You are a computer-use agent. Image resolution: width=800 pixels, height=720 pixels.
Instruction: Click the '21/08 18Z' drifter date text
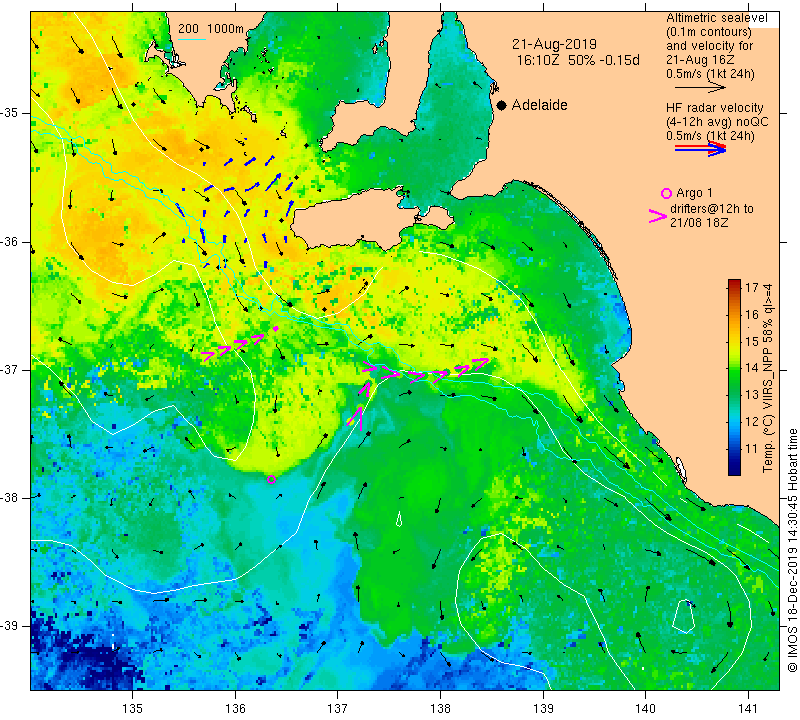[x=699, y=223]
